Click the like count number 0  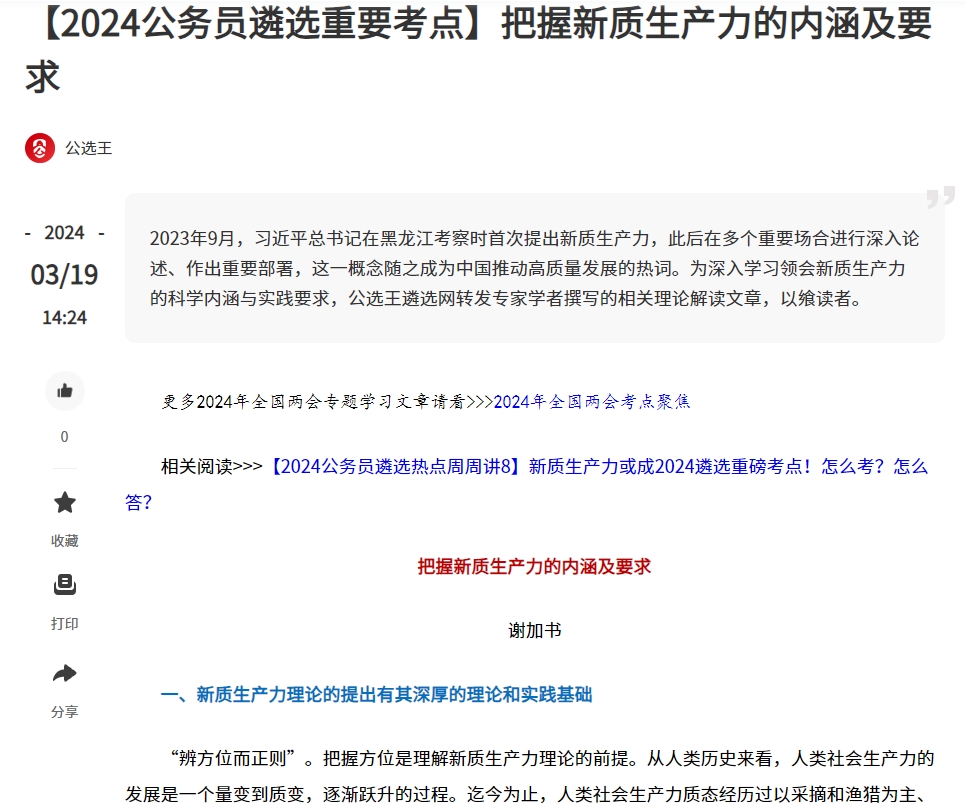click(65, 437)
